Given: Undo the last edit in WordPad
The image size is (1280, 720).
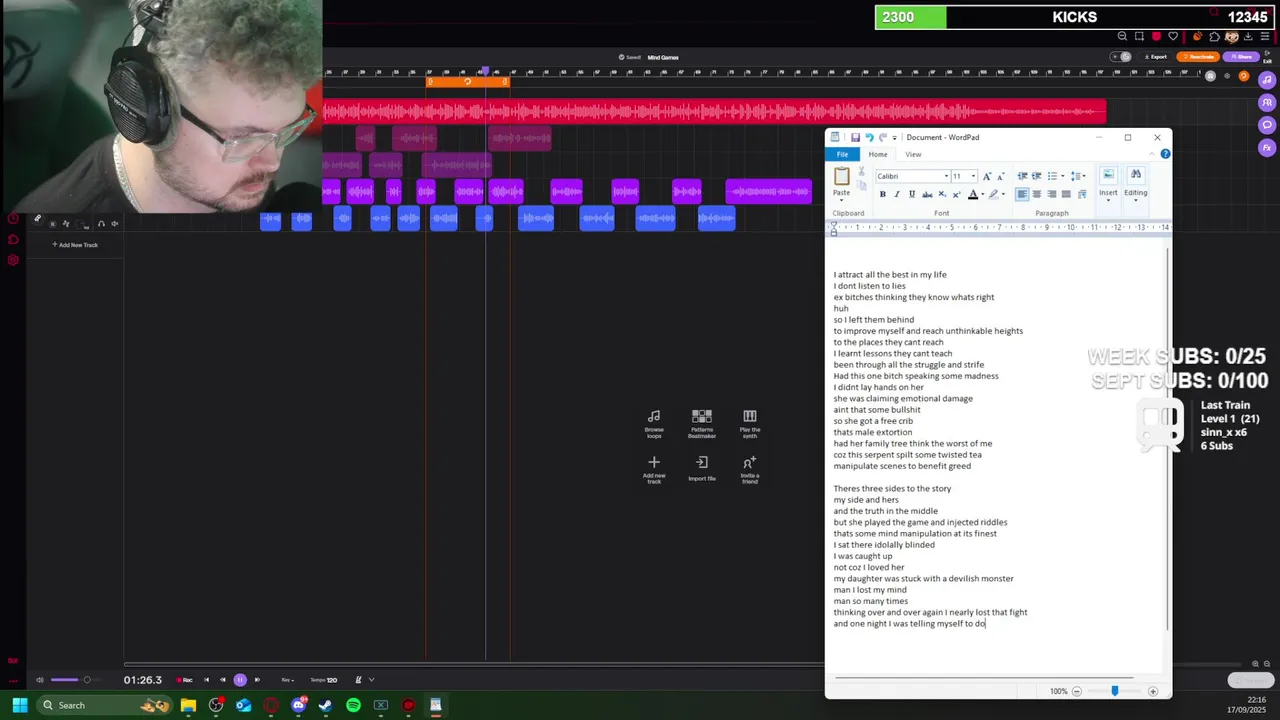Looking at the screenshot, I should click(869, 137).
